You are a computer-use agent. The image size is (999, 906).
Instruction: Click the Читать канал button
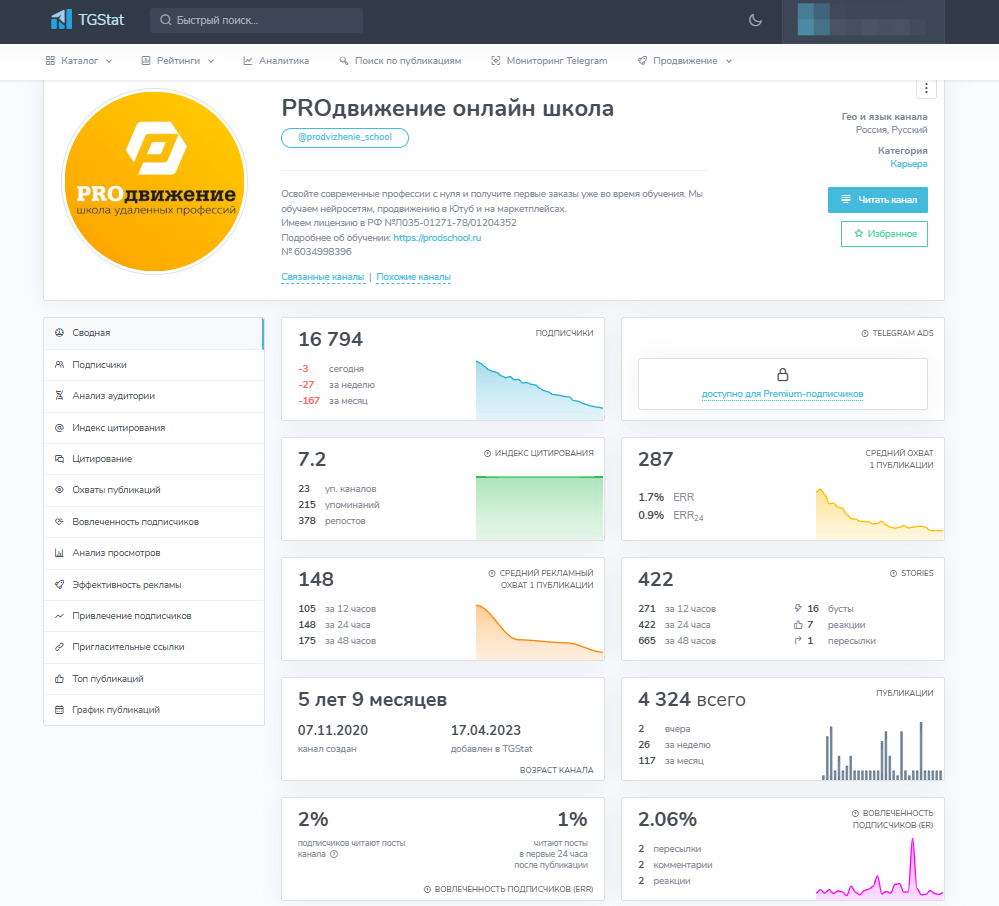click(878, 200)
